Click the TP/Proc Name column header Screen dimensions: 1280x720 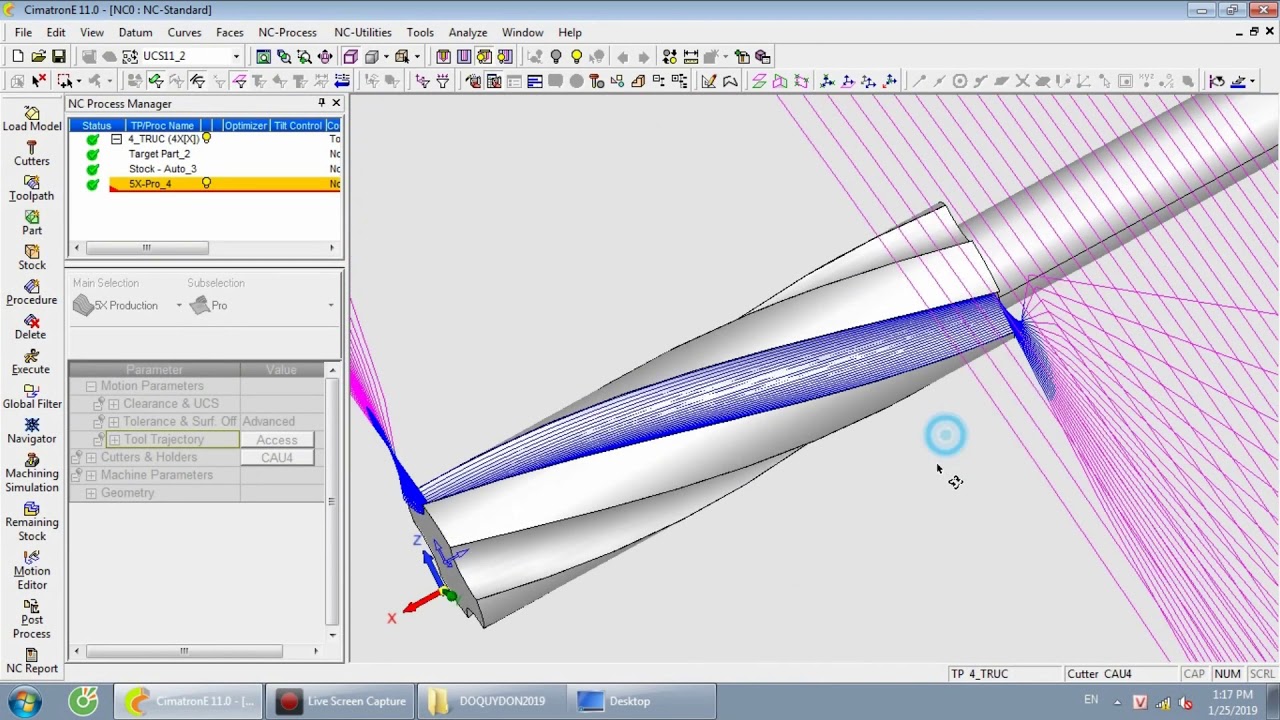click(162, 126)
